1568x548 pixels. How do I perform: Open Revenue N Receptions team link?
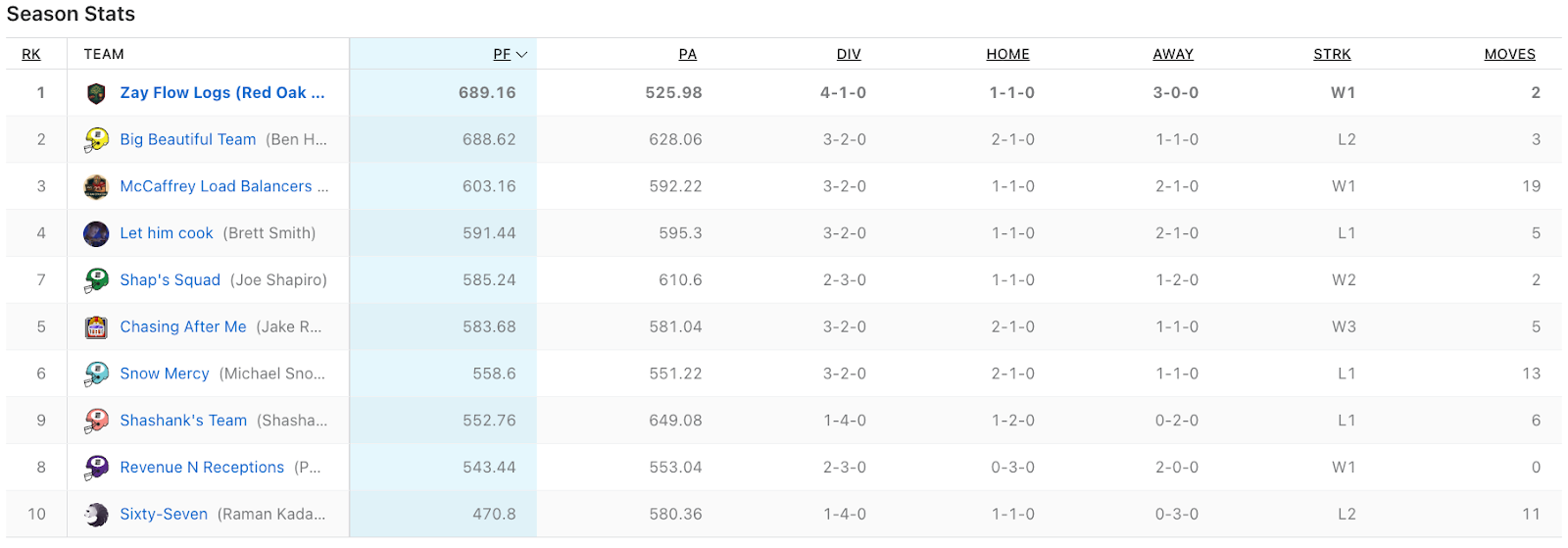click(202, 468)
